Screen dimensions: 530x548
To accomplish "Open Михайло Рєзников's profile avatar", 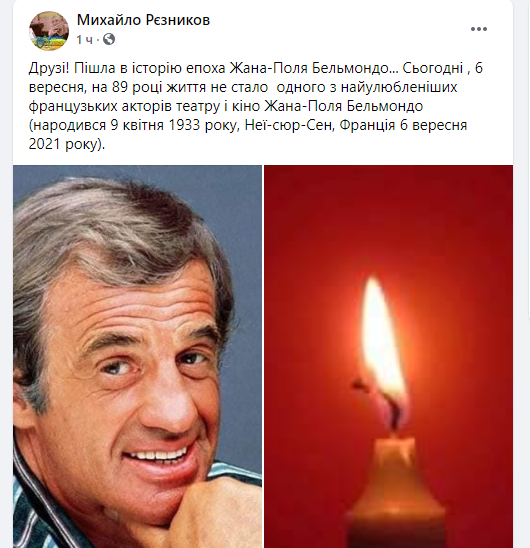I will pyautogui.click(x=49, y=31).
